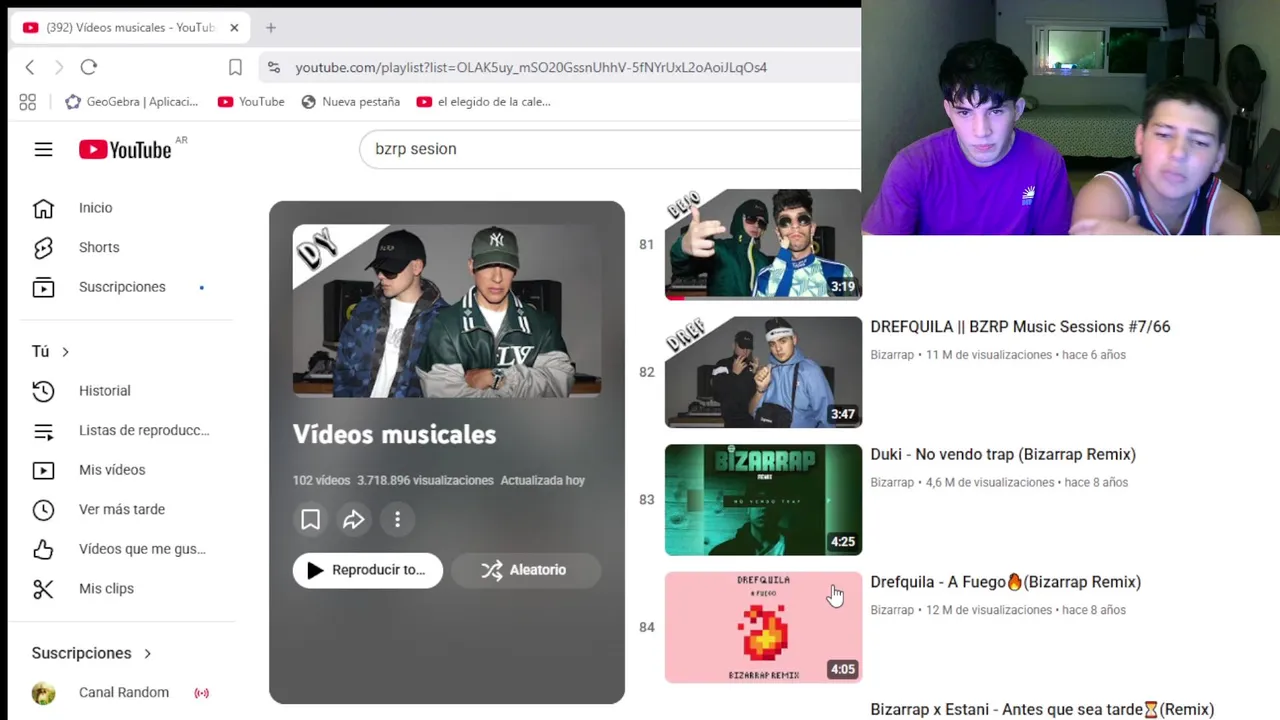Image resolution: width=1280 pixels, height=720 pixels.
Task: Share the Vídeos musicales playlist
Action: click(x=354, y=519)
